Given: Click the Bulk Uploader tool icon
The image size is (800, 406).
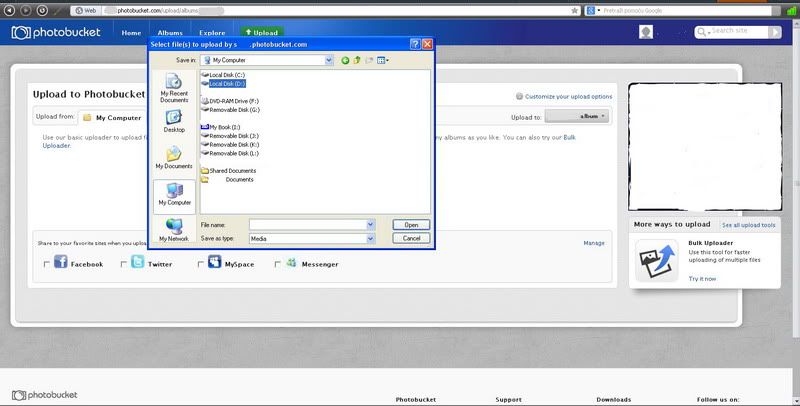Looking at the screenshot, I should (x=657, y=261).
